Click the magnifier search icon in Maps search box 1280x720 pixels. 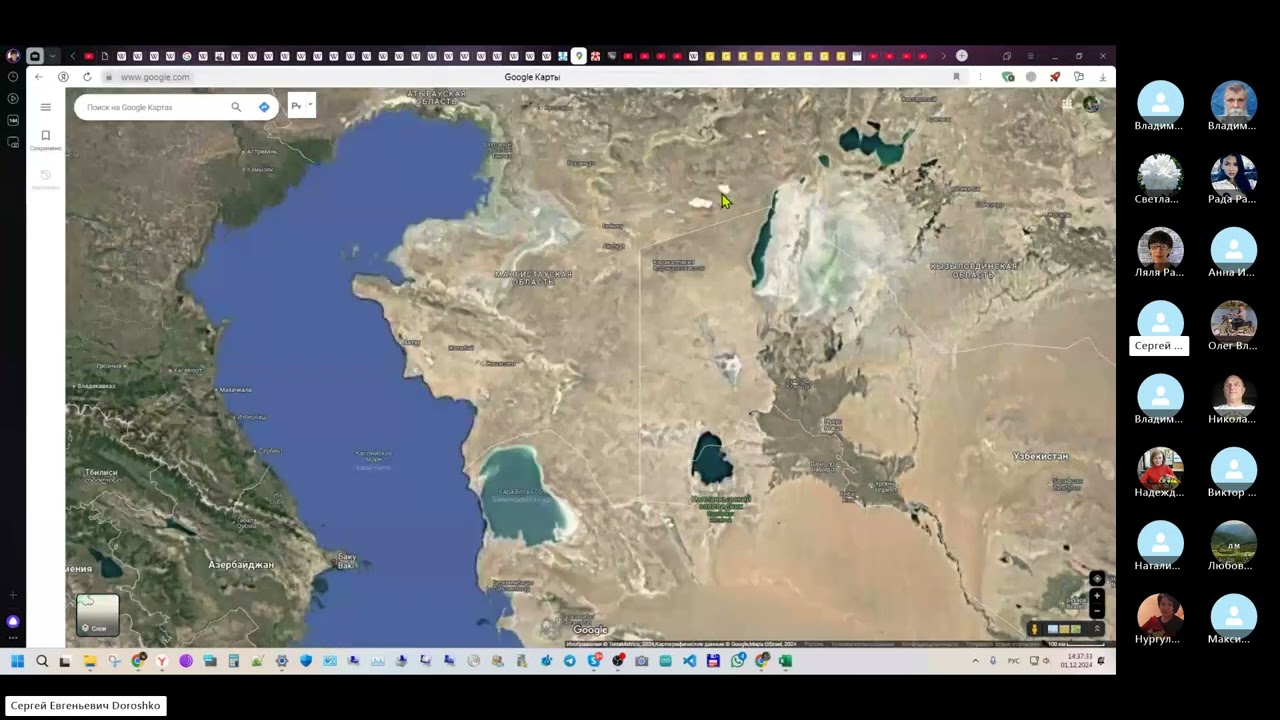236,107
